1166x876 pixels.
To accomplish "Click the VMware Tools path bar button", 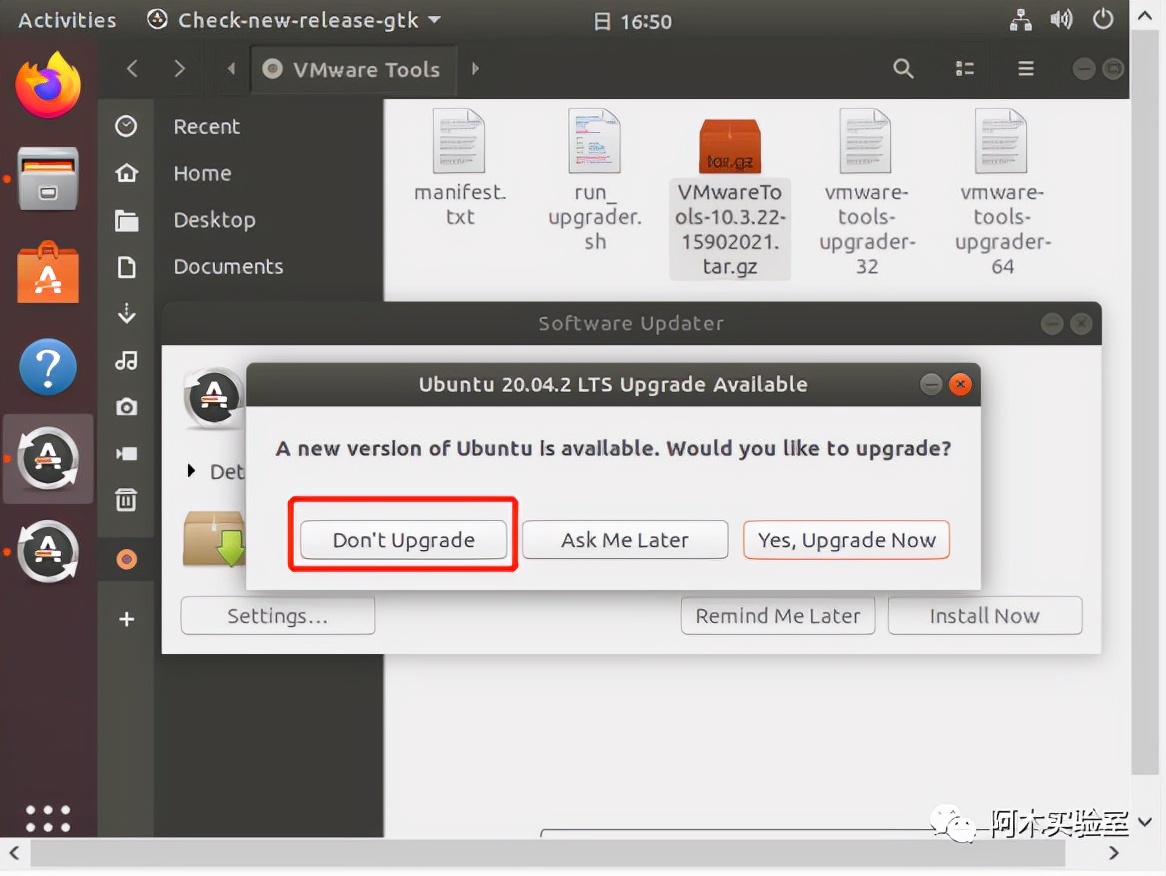I will (x=352, y=69).
